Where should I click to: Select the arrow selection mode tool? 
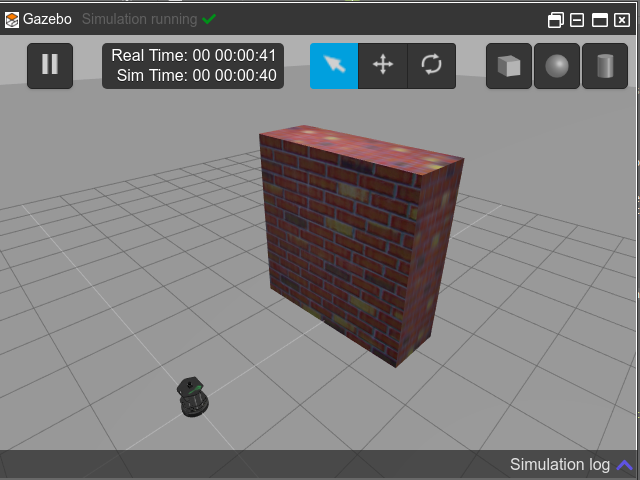(x=334, y=66)
